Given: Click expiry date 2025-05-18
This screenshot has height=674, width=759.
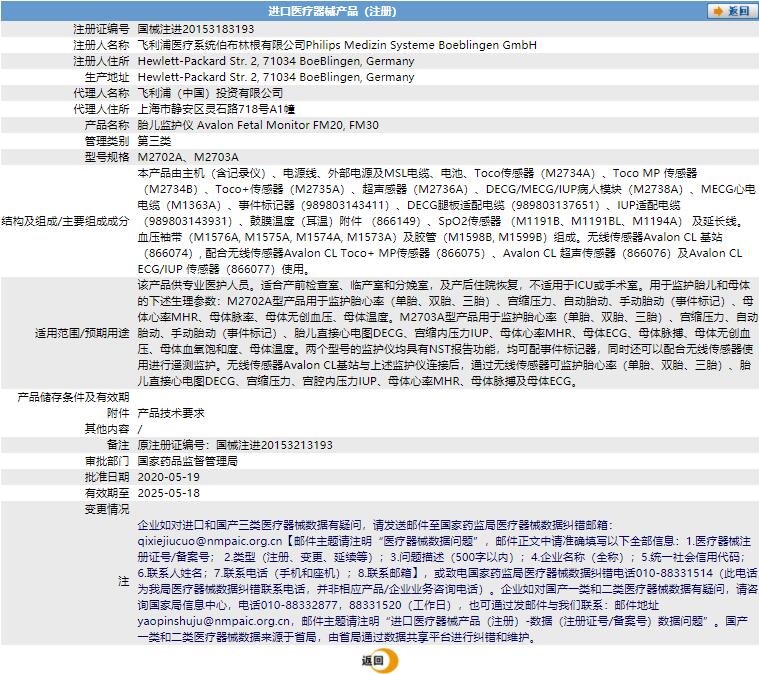Looking at the screenshot, I should coord(168,493).
